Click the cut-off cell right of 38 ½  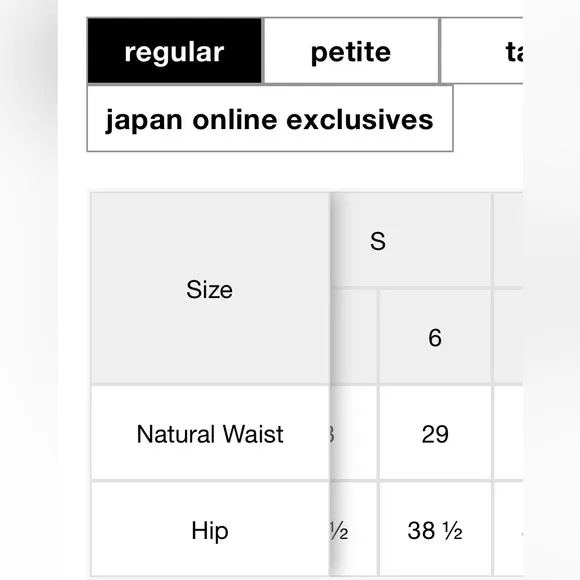508,530
